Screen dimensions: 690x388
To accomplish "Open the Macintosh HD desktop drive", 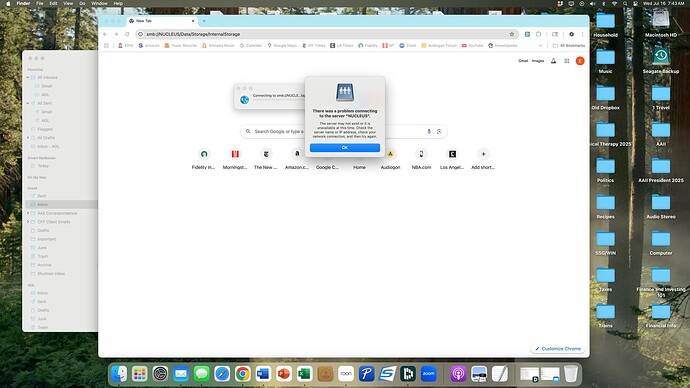I will tap(661, 24).
